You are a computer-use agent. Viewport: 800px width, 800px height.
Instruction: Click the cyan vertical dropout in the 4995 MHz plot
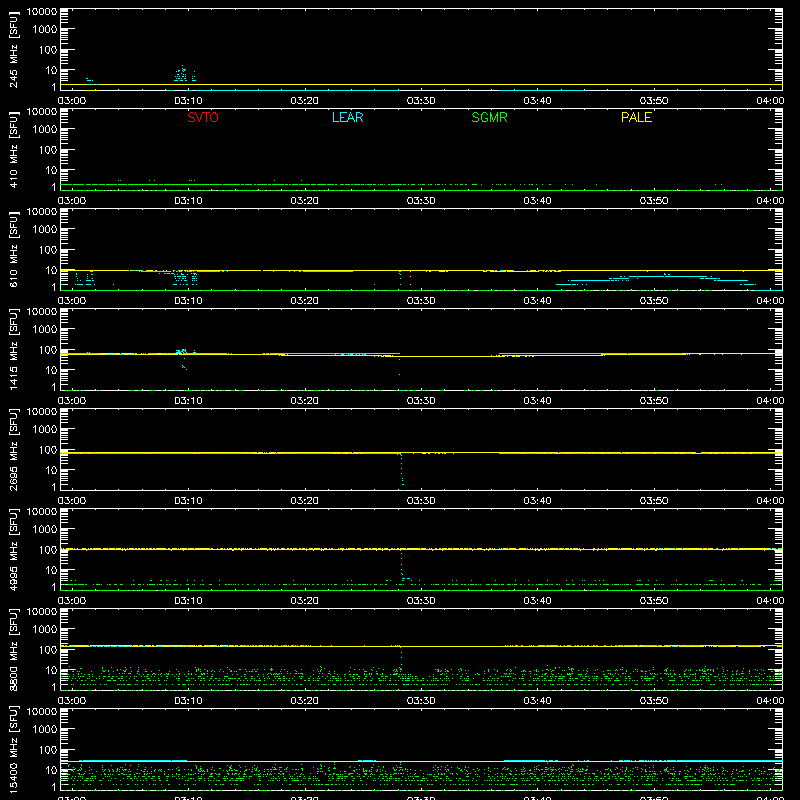point(403,565)
